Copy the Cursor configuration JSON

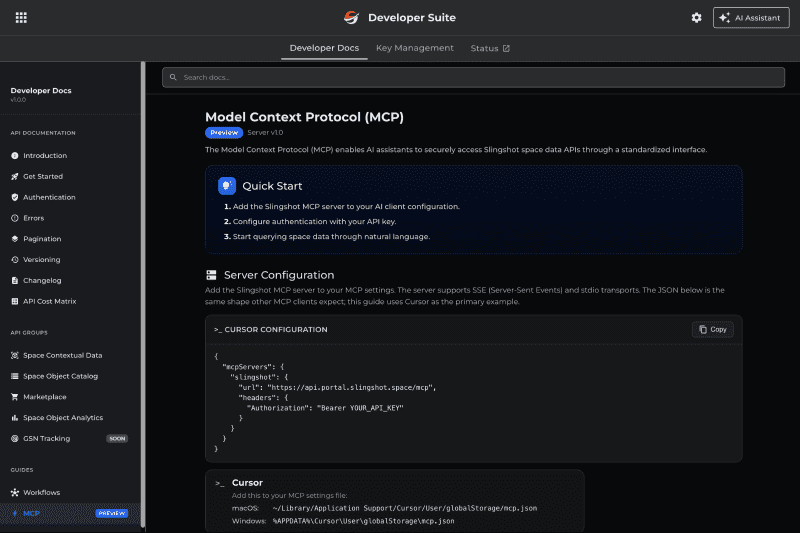pyautogui.click(x=713, y=329)
